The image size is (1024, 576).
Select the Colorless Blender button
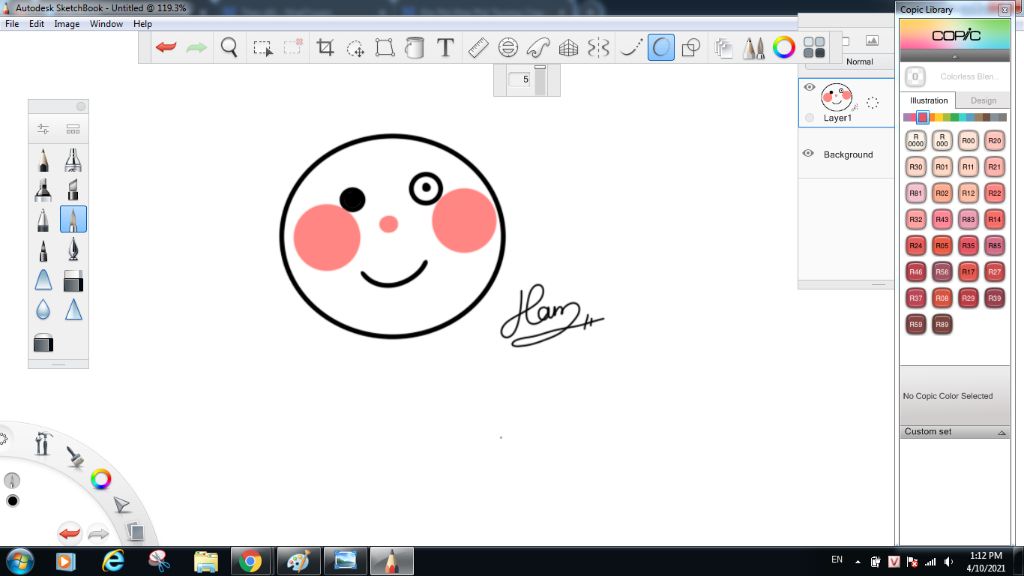[x=915, y=76]
